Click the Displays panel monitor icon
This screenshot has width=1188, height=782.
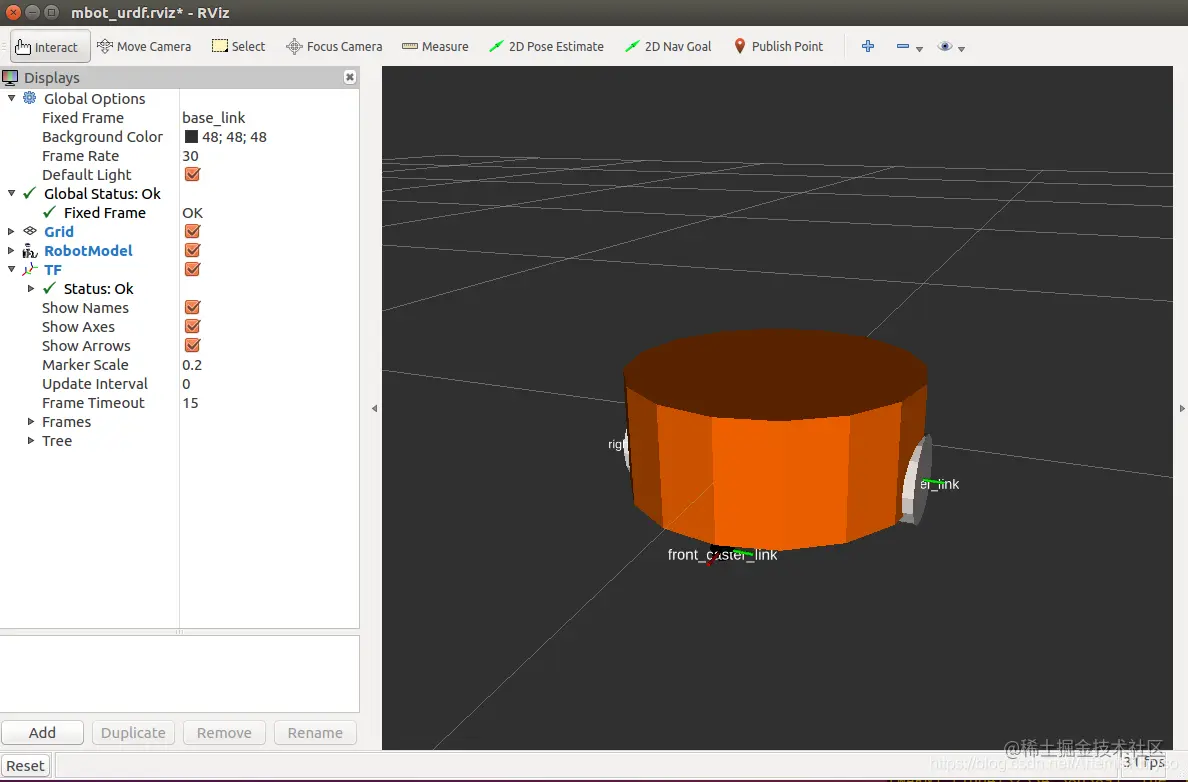point(10,77)
